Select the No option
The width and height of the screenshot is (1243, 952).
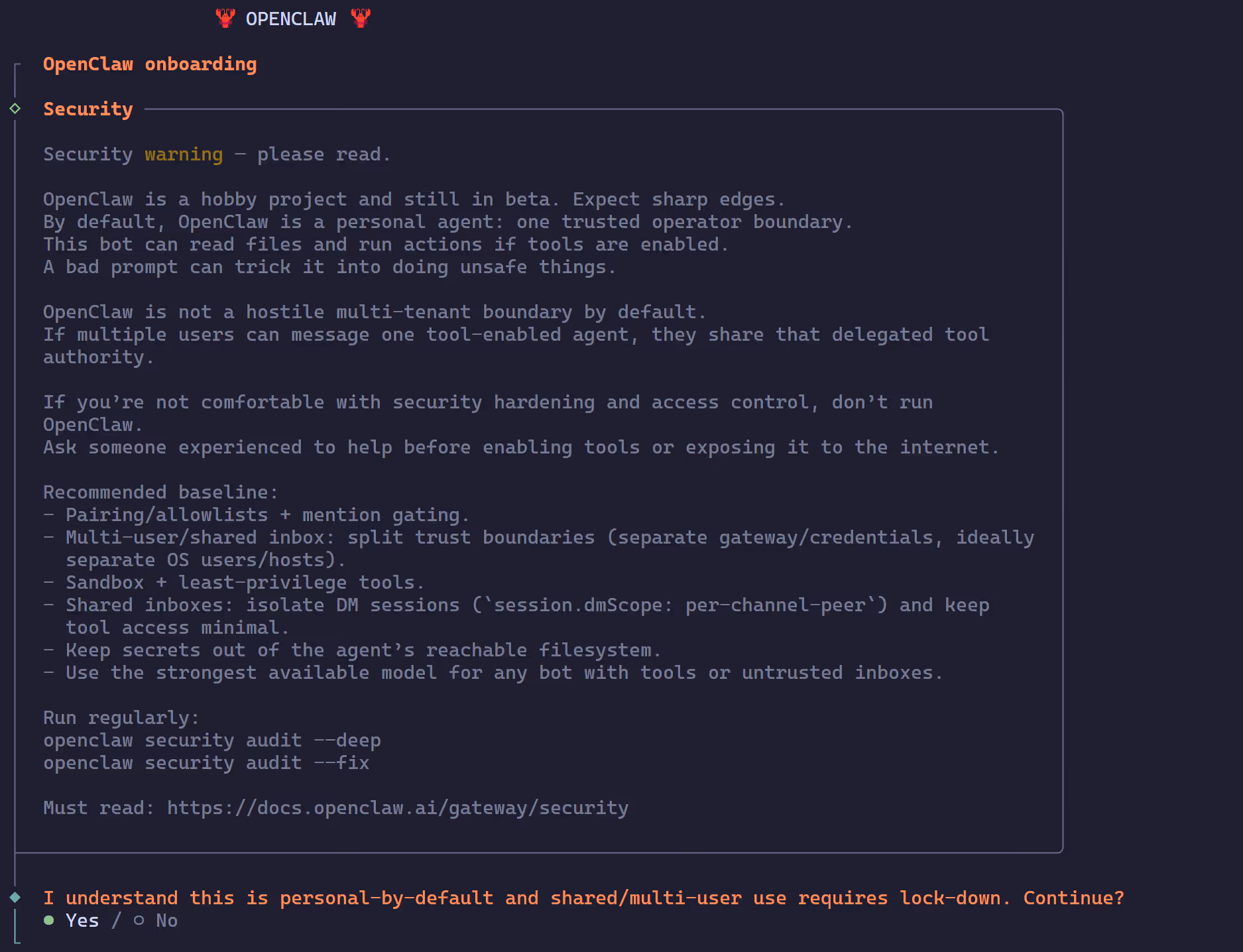tap(166, 920)
